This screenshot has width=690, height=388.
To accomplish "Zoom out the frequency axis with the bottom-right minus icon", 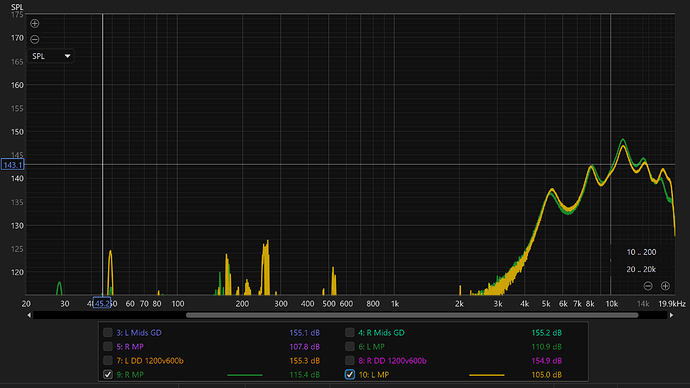I will point(648,286).
